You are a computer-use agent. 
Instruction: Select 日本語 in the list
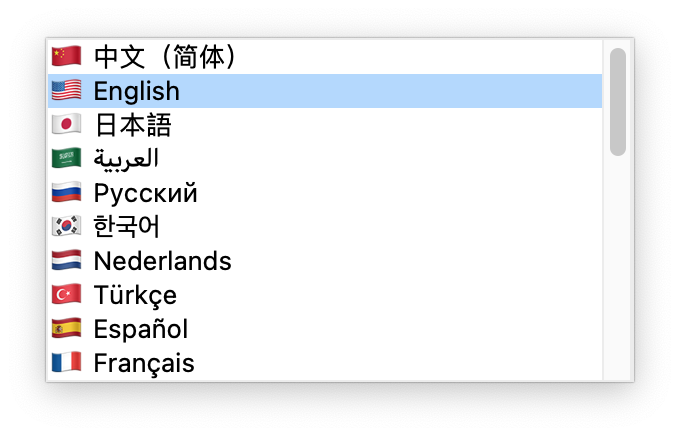coord(132,125)
